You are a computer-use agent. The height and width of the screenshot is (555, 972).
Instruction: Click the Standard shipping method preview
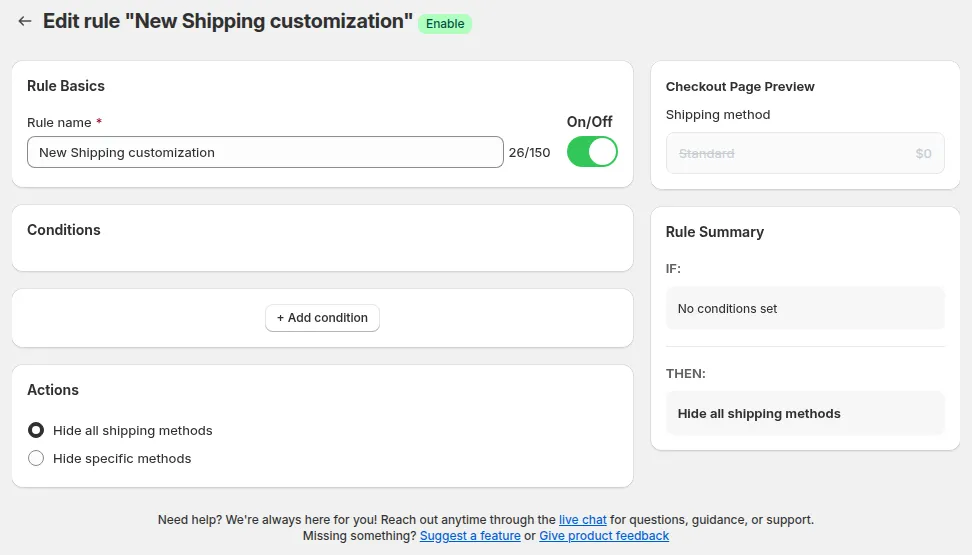[805, 153]
